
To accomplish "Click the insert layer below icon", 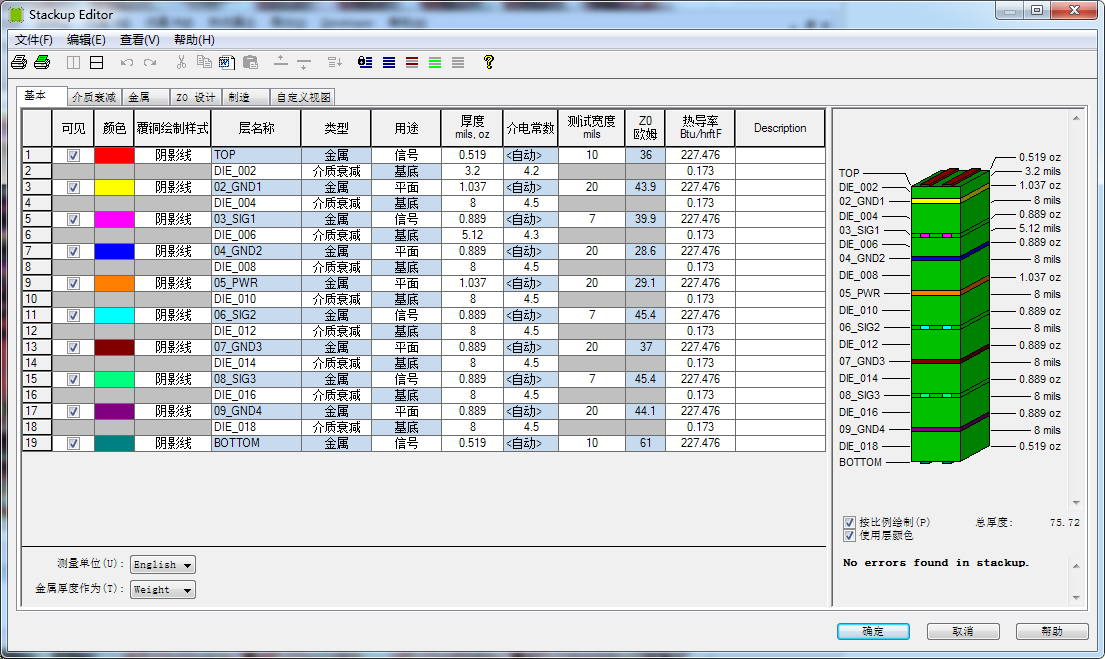I will pyautogui.click(x=304, y=63).
